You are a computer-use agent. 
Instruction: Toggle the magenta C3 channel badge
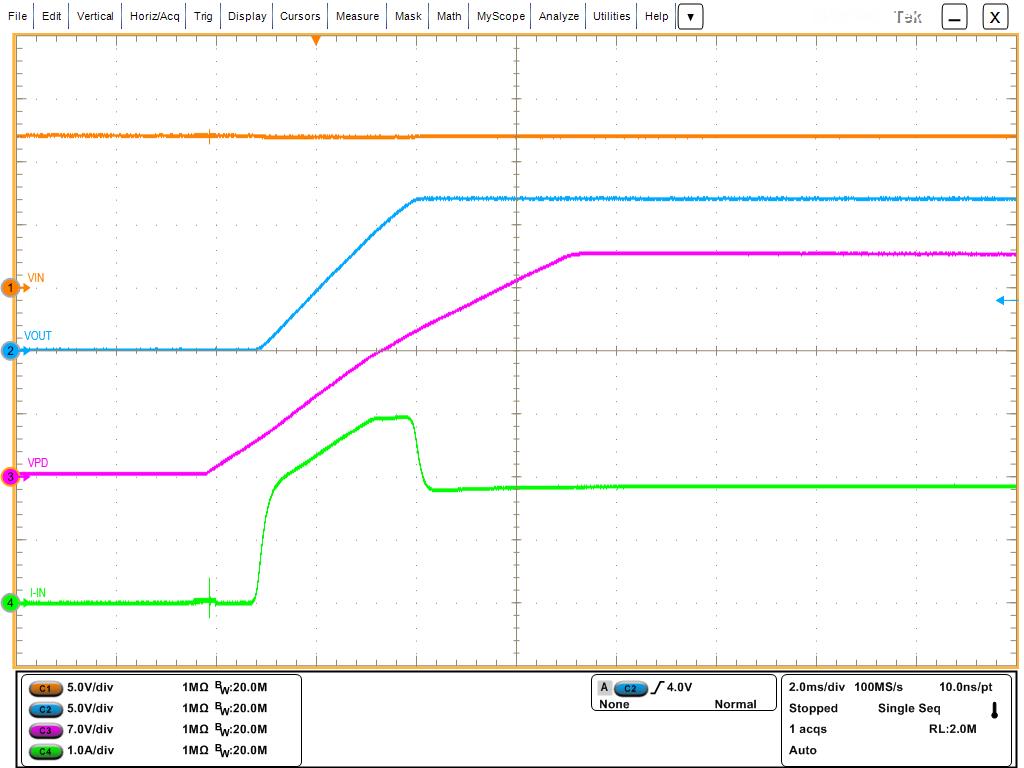point(45,730)
